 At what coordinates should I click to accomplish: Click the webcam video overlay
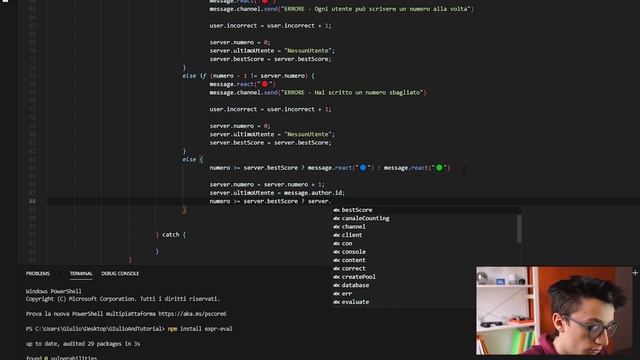(554, 311)
